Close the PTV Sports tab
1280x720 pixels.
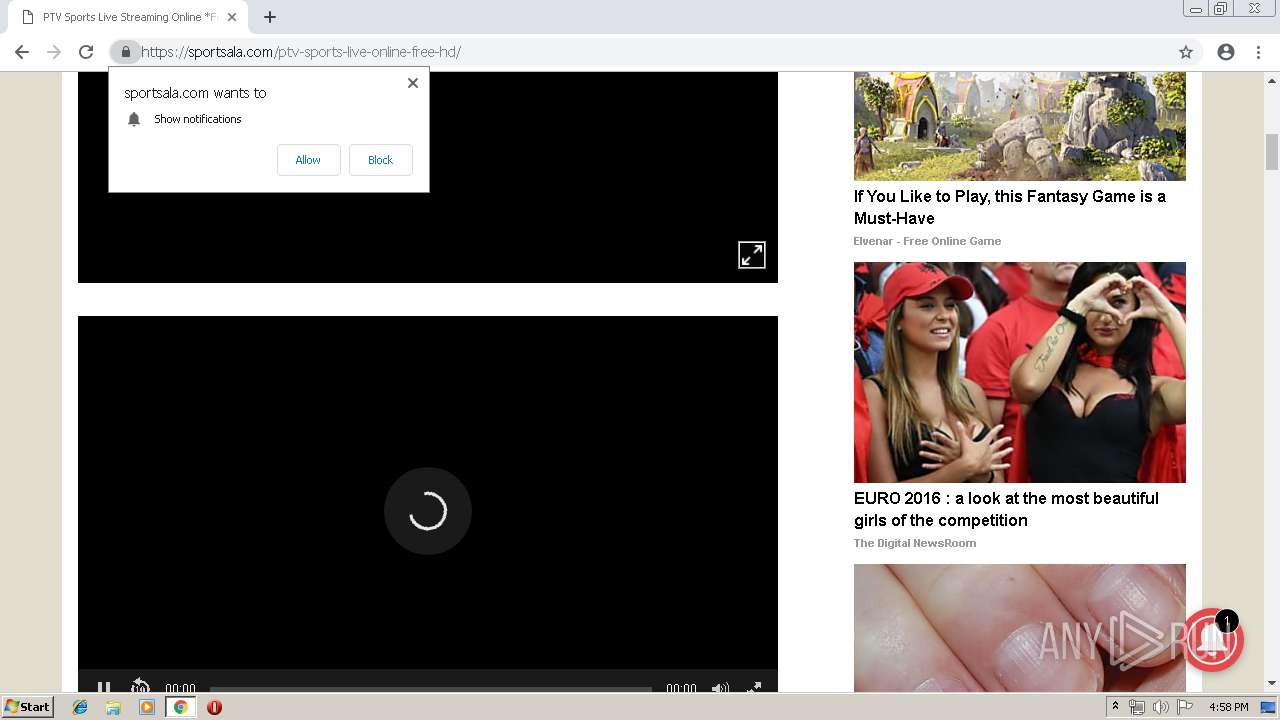tap(232, 17)
